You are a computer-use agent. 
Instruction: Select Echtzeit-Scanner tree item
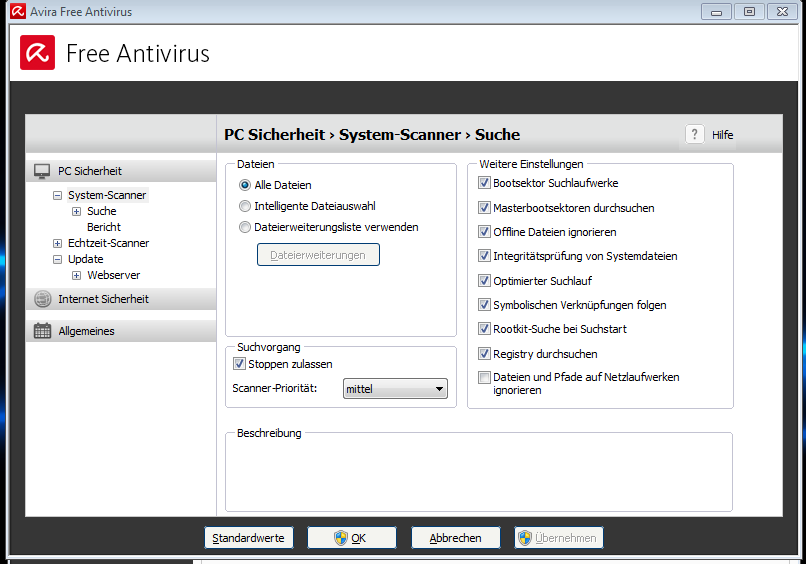tap(108, 243)
